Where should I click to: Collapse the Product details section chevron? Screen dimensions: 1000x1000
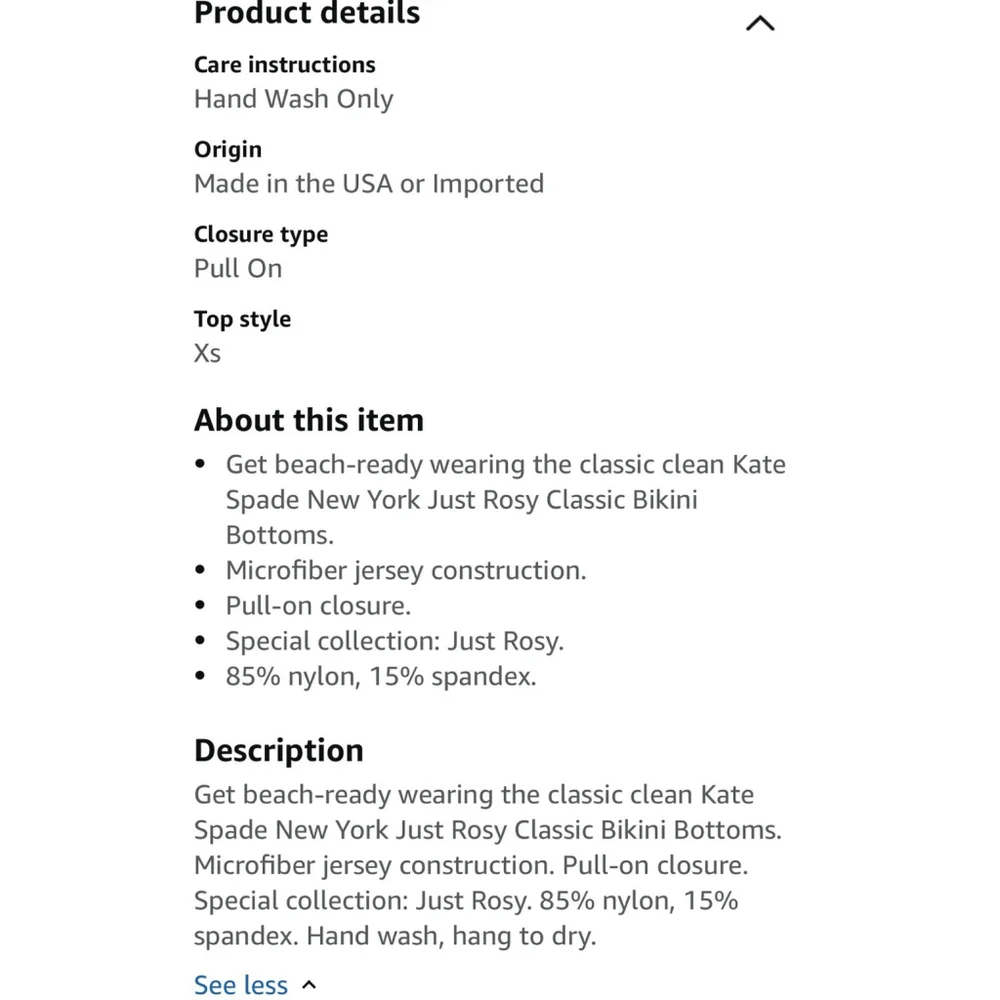click(x=760, y=24)
